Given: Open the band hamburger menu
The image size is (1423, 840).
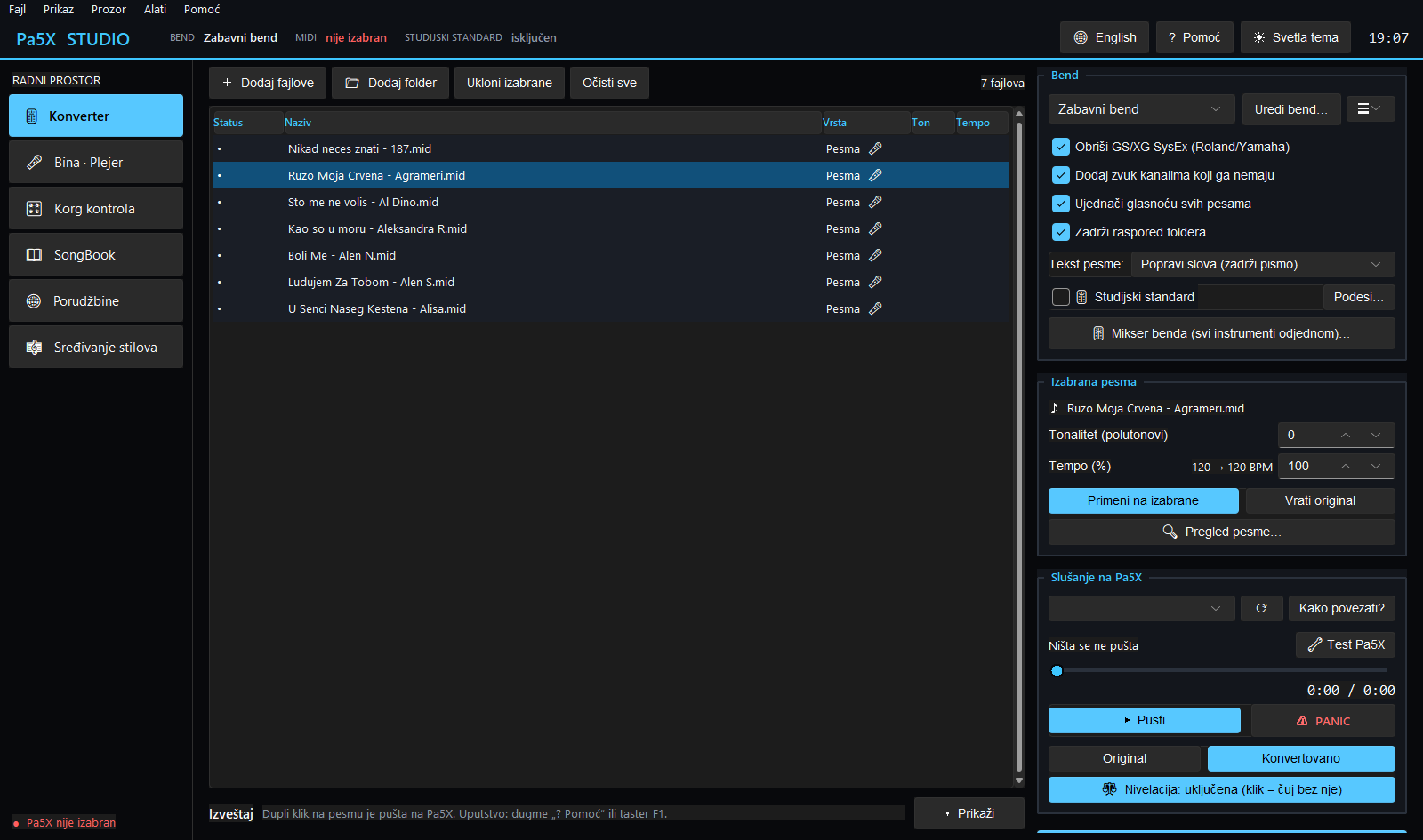Looking at the screenshot, I should tap(1370, 108).
